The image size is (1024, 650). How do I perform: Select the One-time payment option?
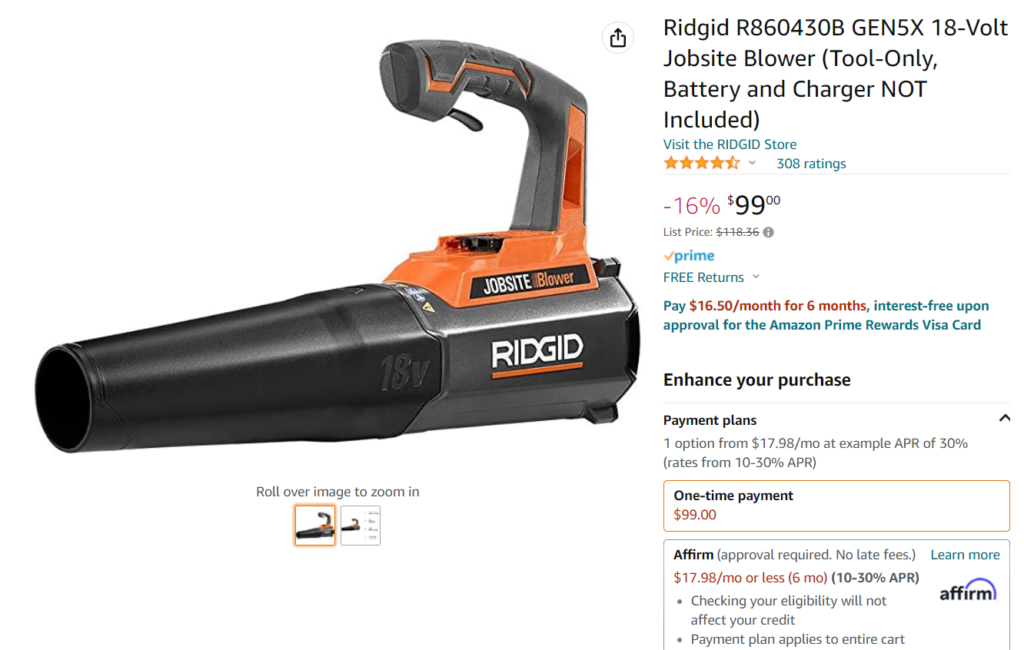(836, 506)
